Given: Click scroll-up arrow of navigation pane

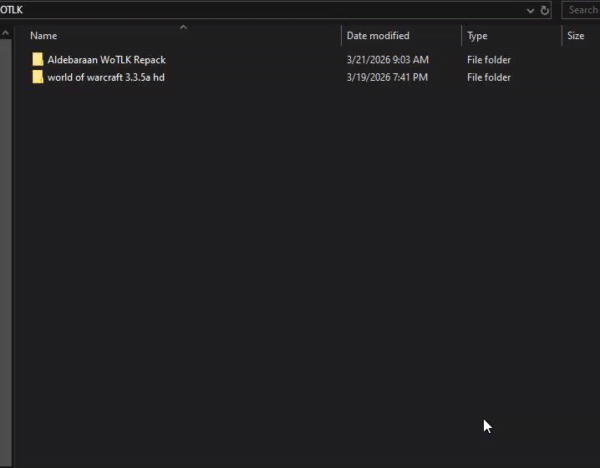Looking at the screenshot, I should (x=5, y=33).
